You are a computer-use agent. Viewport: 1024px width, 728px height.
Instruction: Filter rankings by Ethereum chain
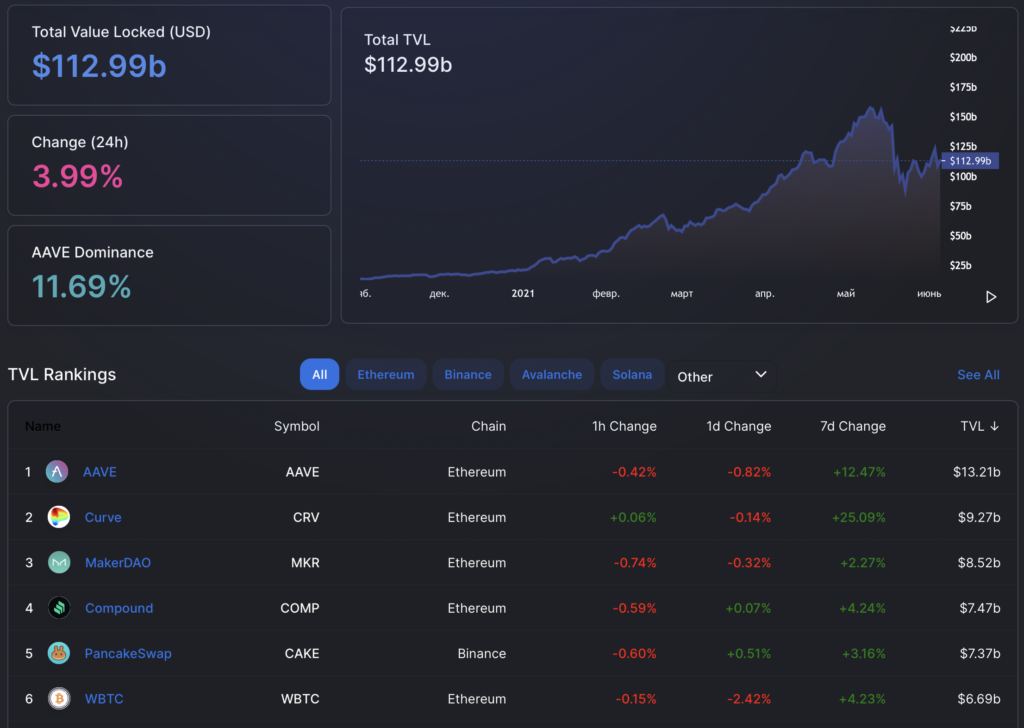tap(386, 375)
